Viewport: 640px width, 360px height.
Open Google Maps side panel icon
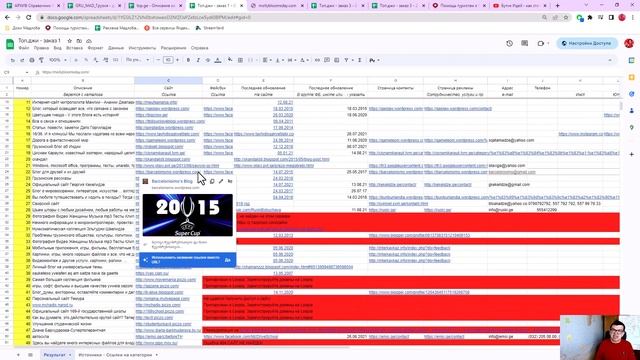pos(631,127)
